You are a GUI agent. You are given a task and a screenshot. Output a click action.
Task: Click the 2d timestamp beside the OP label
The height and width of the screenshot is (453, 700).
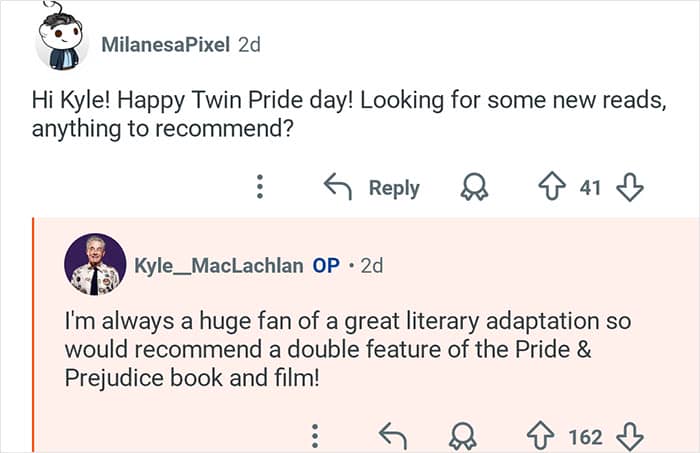371,266
